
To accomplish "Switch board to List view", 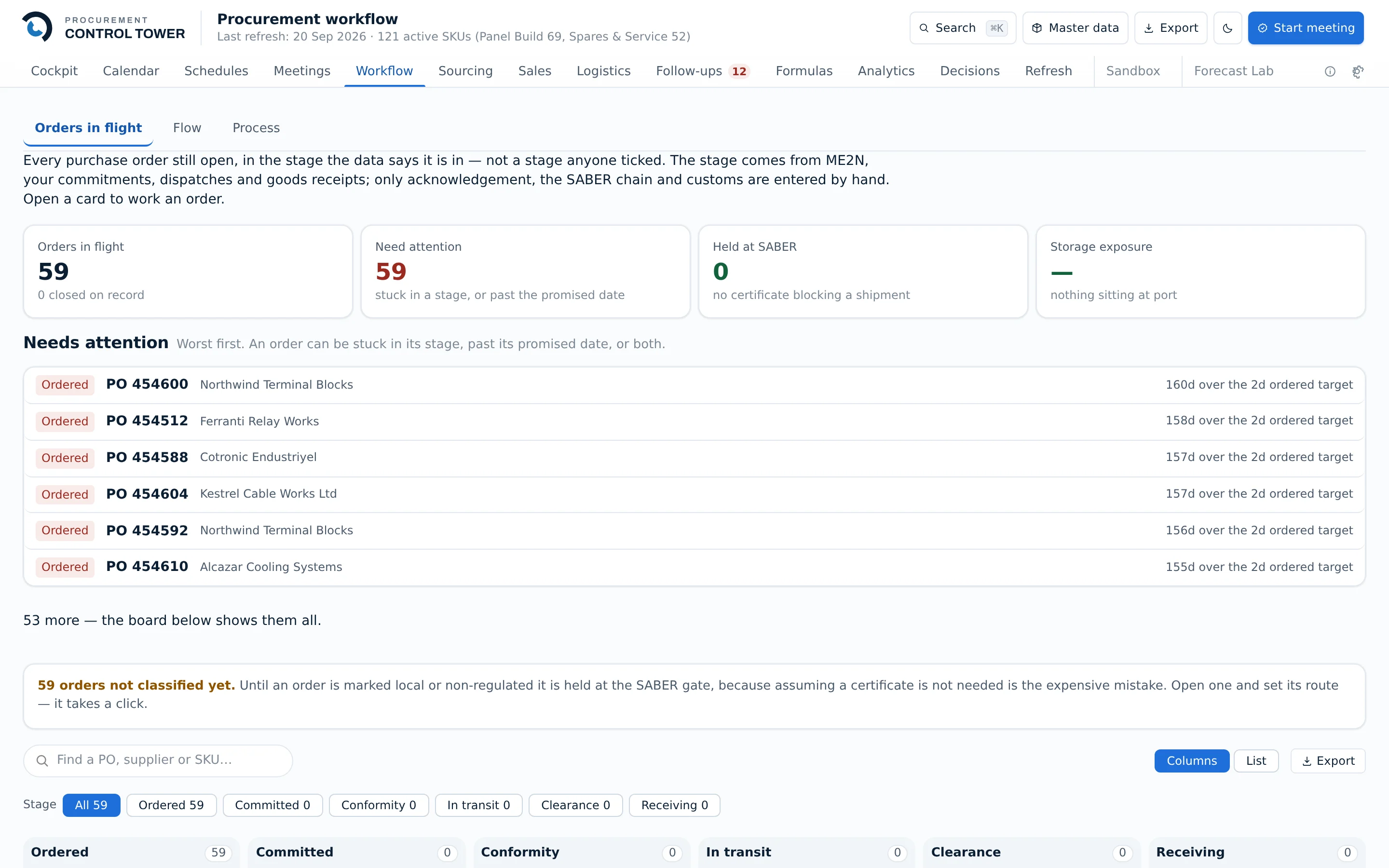I will (x=1256, y=760).
